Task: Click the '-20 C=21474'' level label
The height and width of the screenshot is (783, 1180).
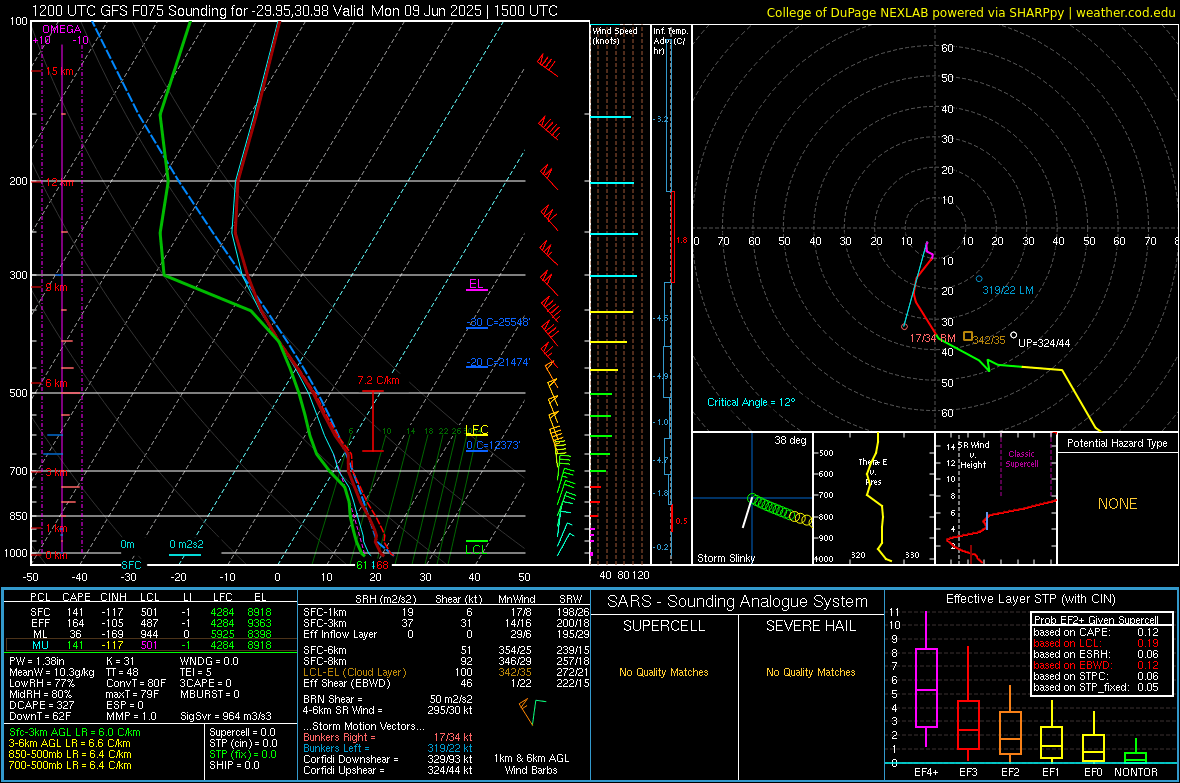Action: [498, 362]
